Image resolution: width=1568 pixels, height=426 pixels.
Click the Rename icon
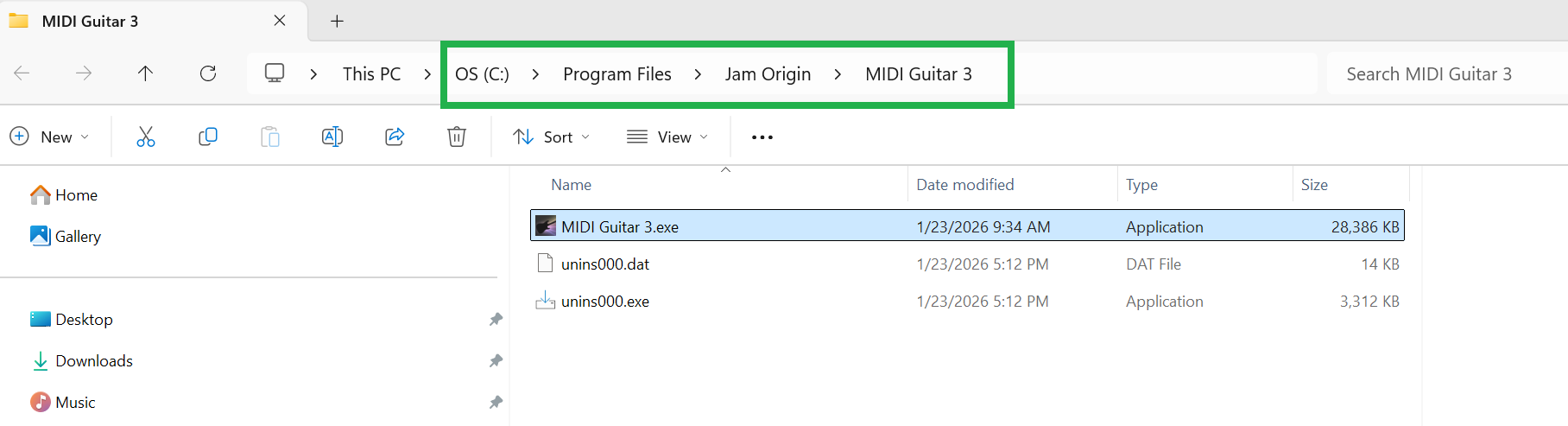(332, 137)
